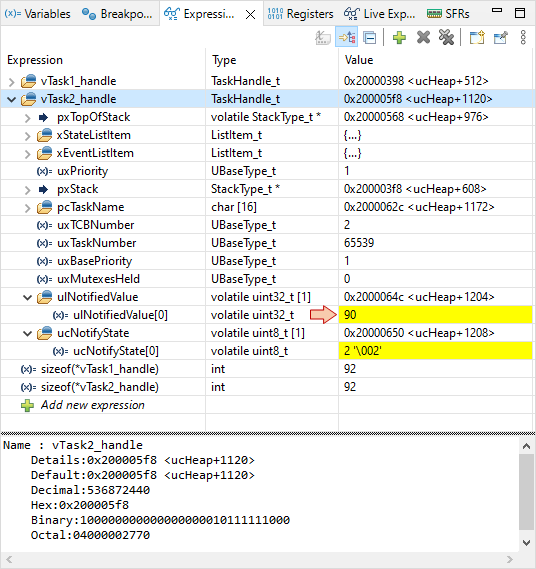Close the Expressions tab
Image resolution: width=536 pixels, height=569 pixels.
pos(250,15)
